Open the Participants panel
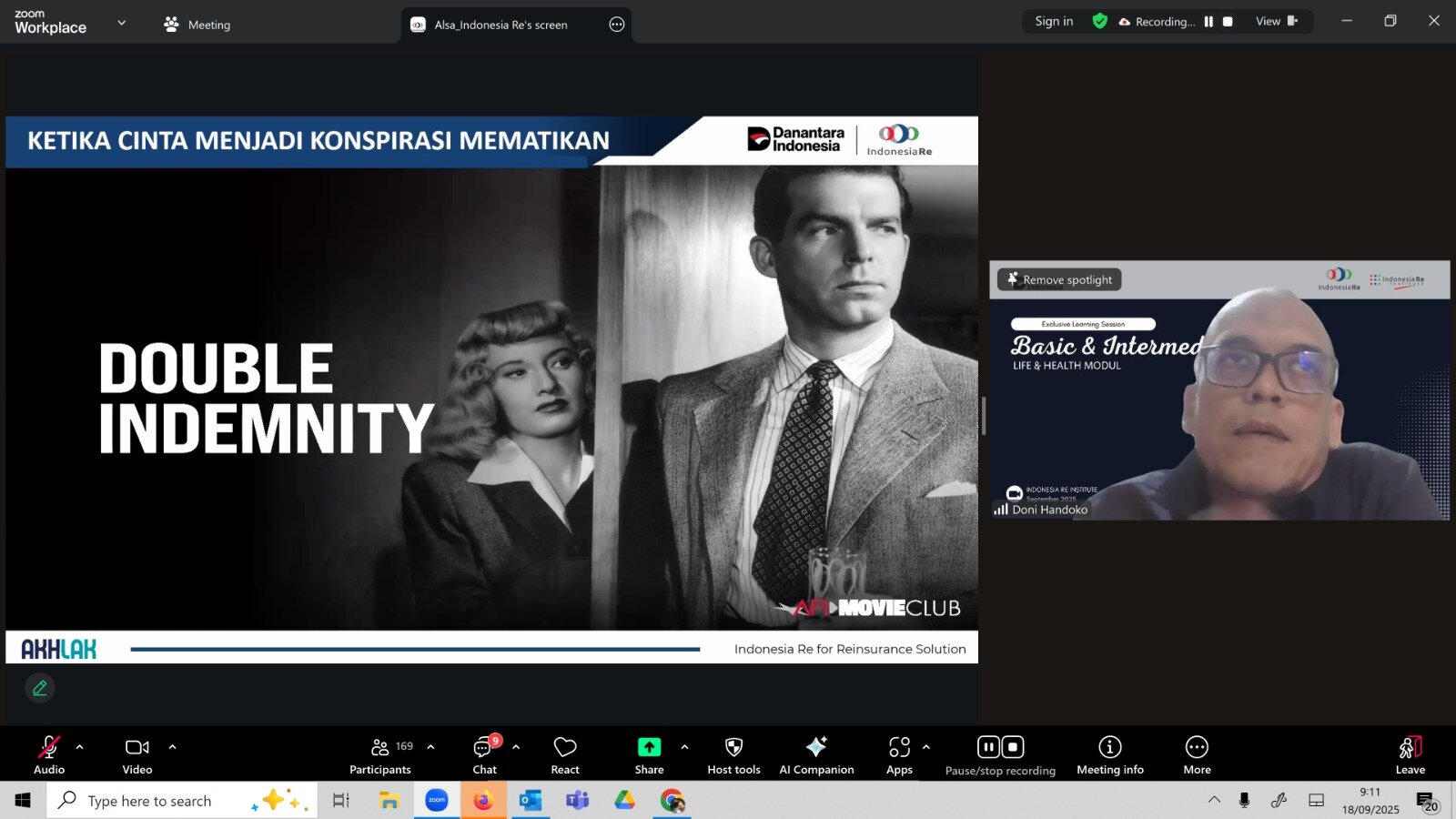This screenshot has width=1456, height=819. click(x=380, y=754)
